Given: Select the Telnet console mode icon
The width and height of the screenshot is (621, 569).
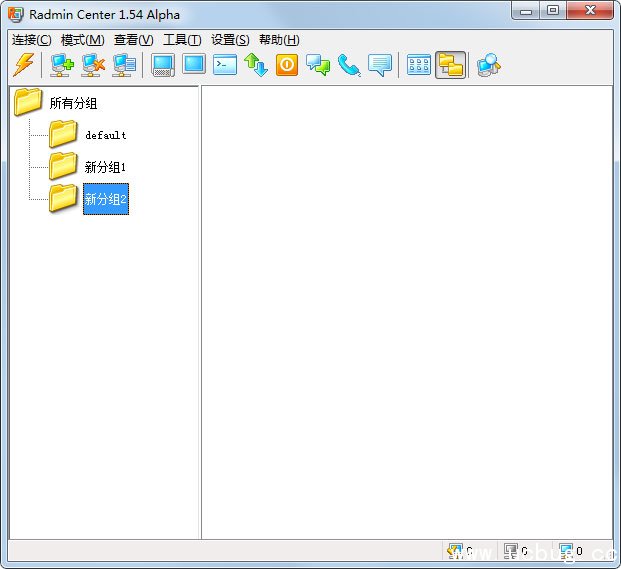Looking at the screenshot, I should (225, 65).
